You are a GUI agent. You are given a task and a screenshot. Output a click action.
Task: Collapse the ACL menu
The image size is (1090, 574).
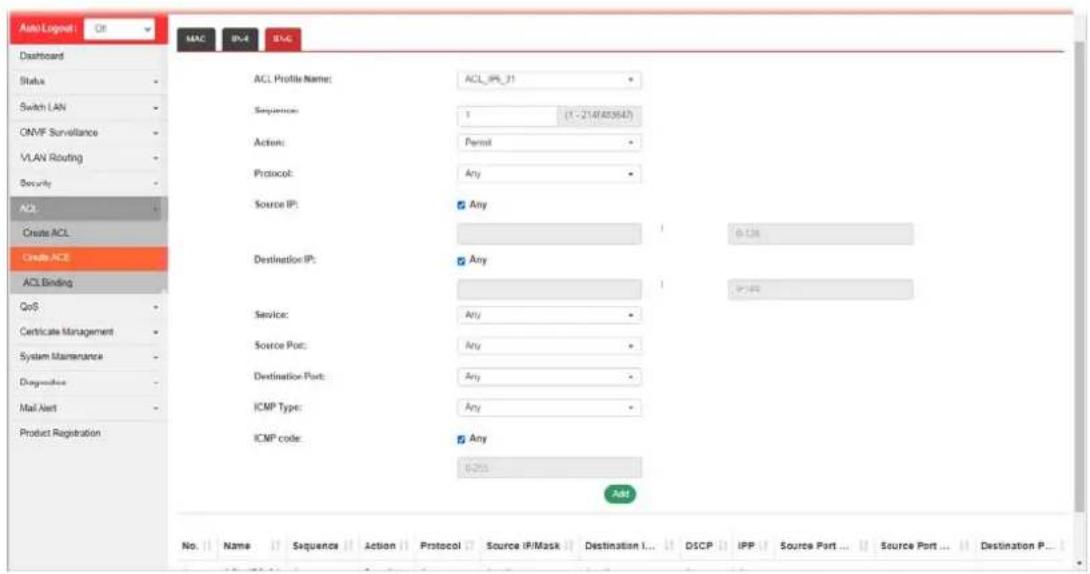[x=88, y=208]
